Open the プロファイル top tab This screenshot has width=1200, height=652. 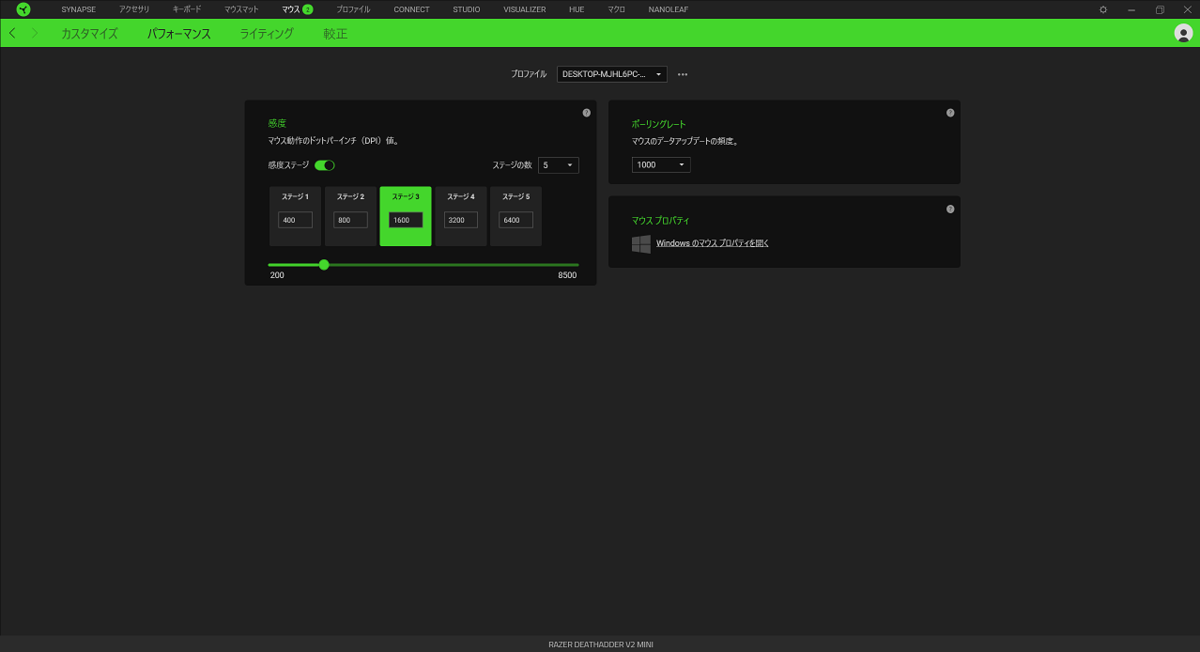353,9
